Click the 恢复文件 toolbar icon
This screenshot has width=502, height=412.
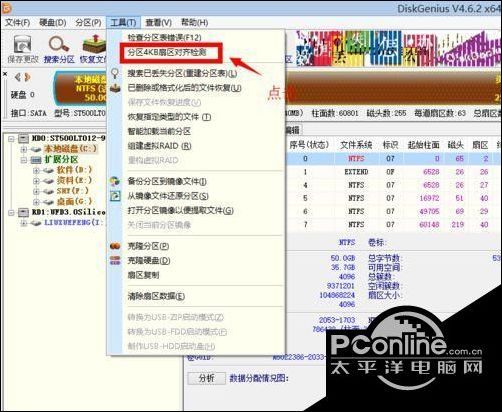pos(94,44)
